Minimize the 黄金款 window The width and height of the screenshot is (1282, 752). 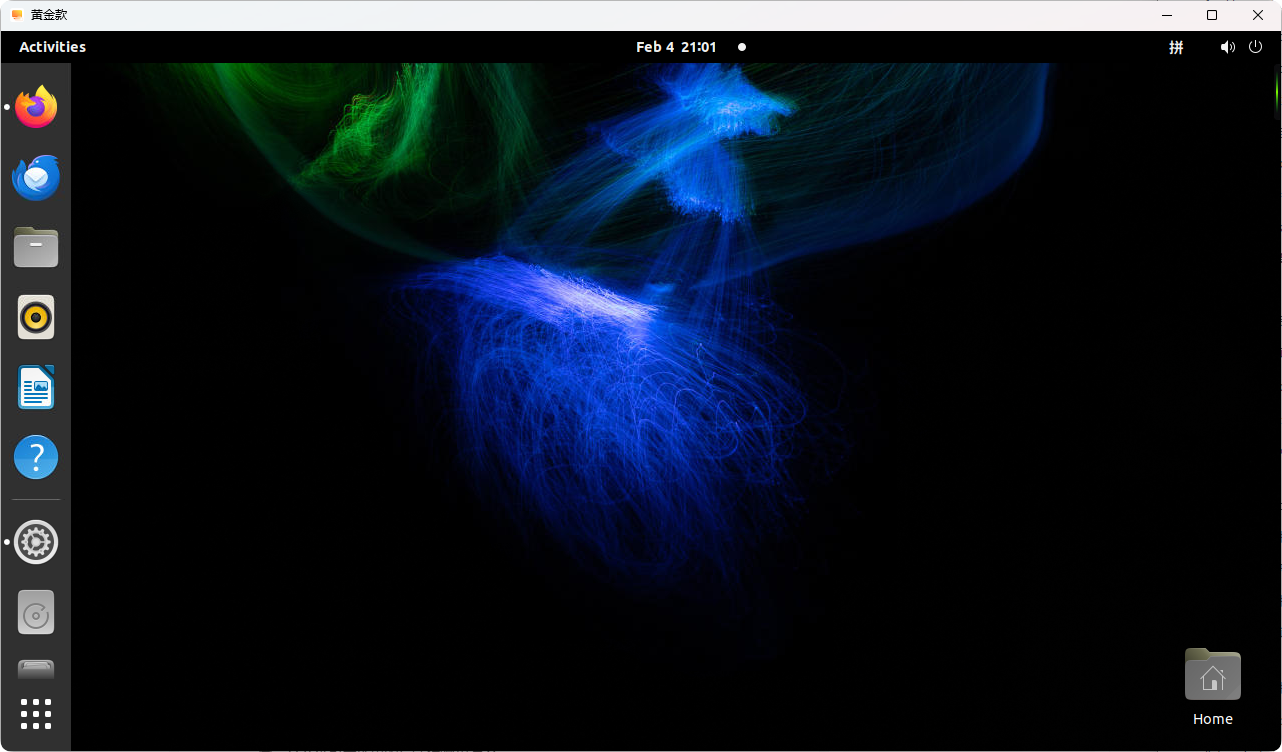[x=1166, y=15]
